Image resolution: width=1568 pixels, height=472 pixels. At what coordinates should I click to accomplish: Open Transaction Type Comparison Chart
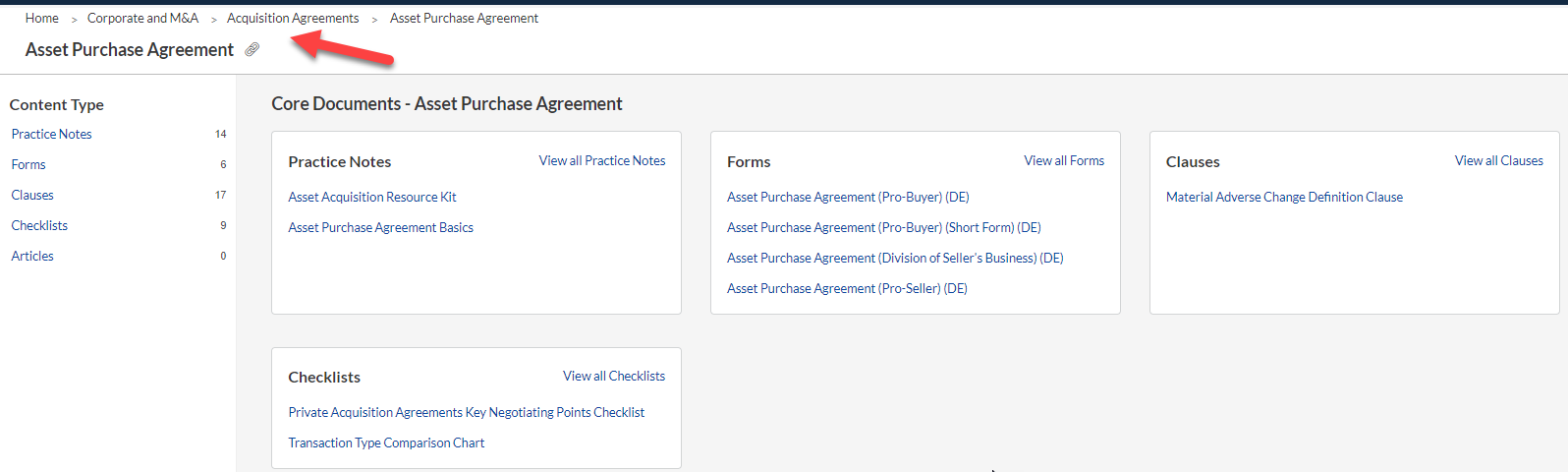coord(386,442)
